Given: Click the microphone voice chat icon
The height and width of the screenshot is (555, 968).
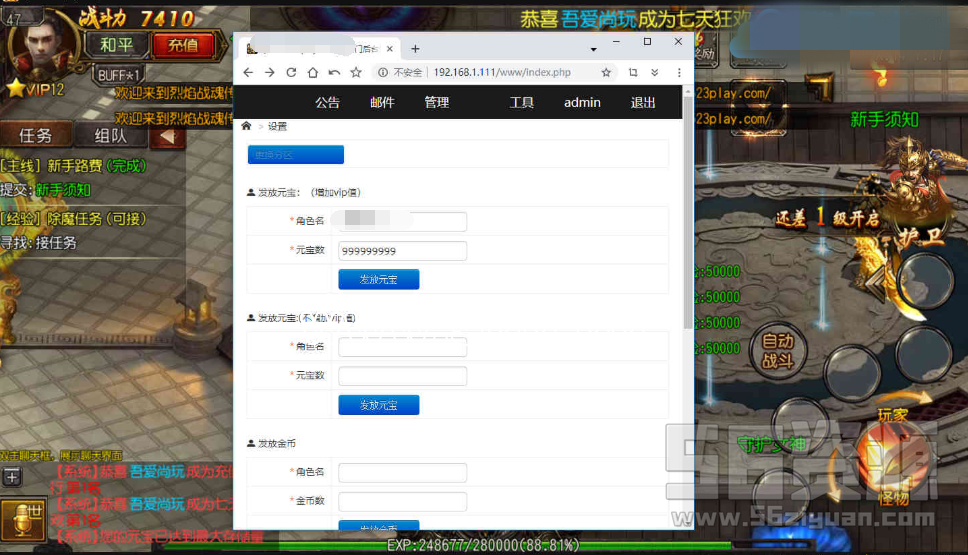Looking at the screenshot, I should tap(20, 521).
